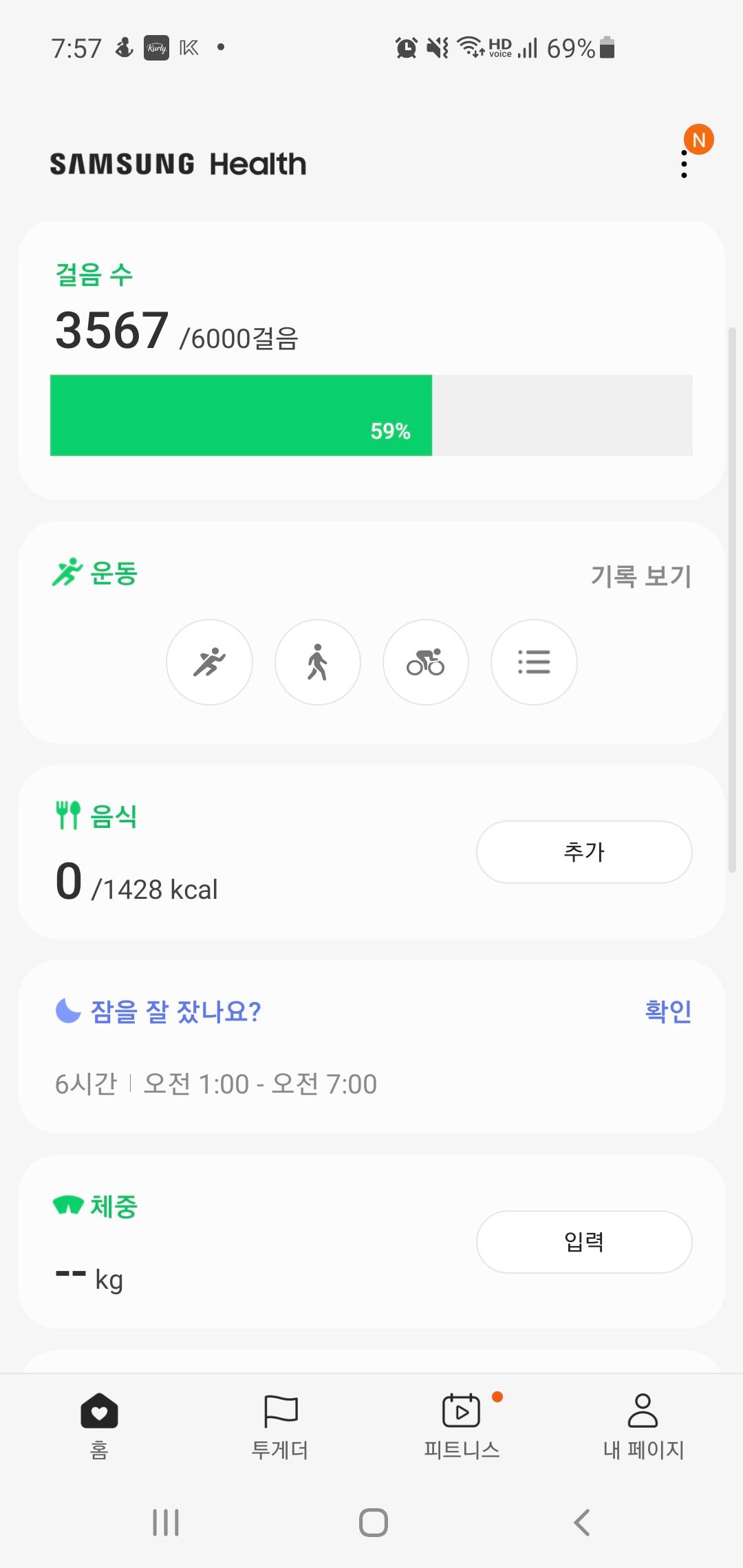Open the 피트니스 tab
The height and width of the screenshot is (1568, 743).
[462, 1424]
